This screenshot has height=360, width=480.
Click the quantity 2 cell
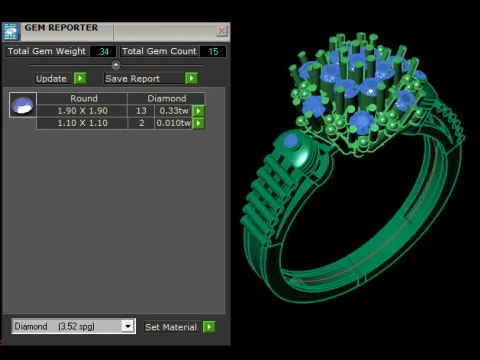pyautogui.click(x=141, y=123)
